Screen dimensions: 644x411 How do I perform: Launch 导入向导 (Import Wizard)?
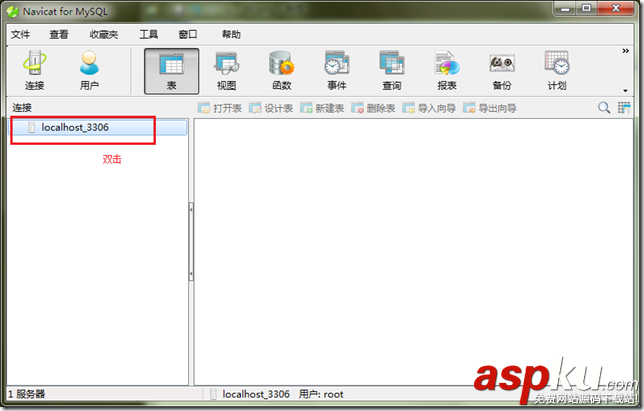tap(429, 108)
